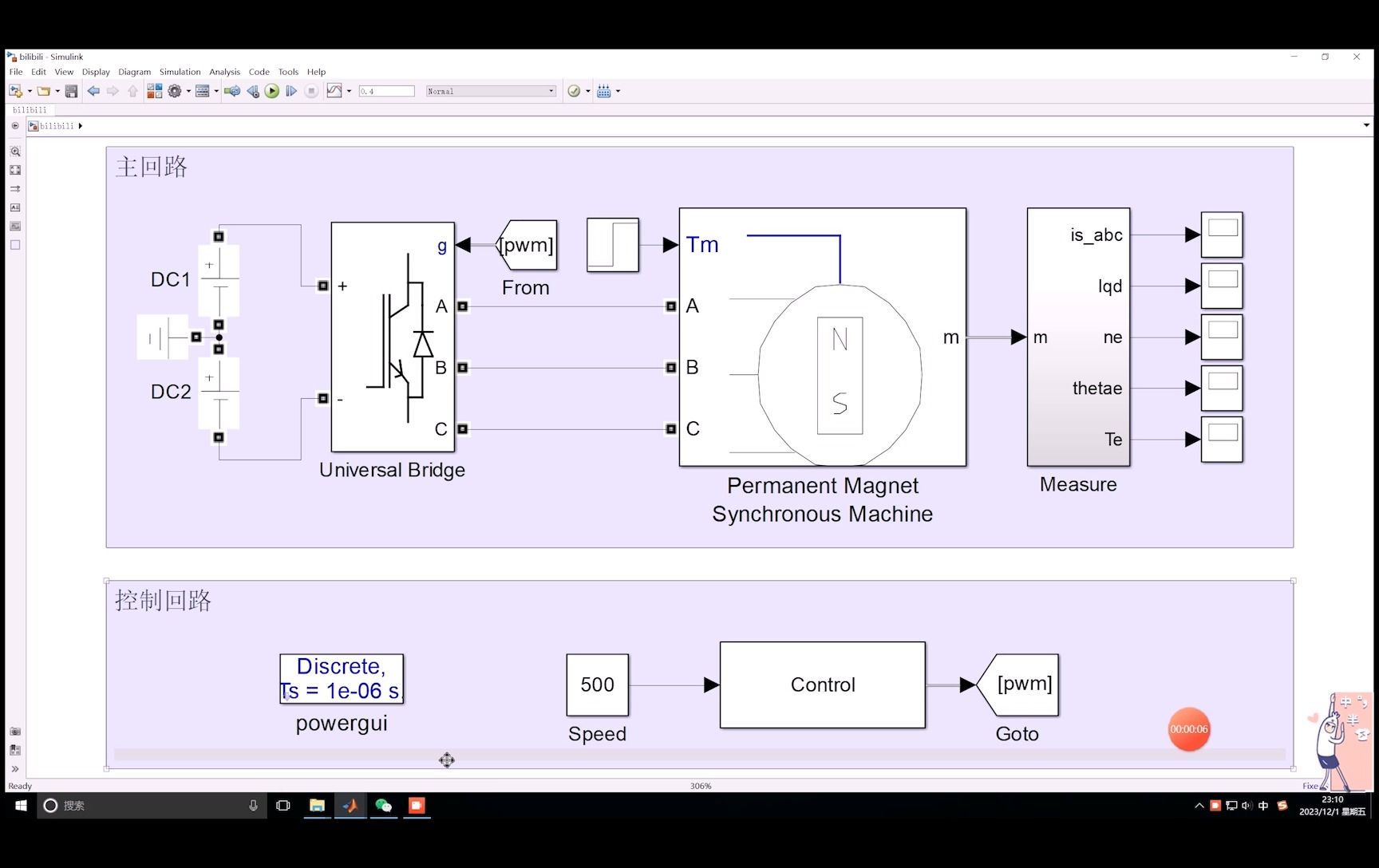Click the Annotation text tool in palette
Screen dimensions: 1379x868
click(x=15, y=207)
